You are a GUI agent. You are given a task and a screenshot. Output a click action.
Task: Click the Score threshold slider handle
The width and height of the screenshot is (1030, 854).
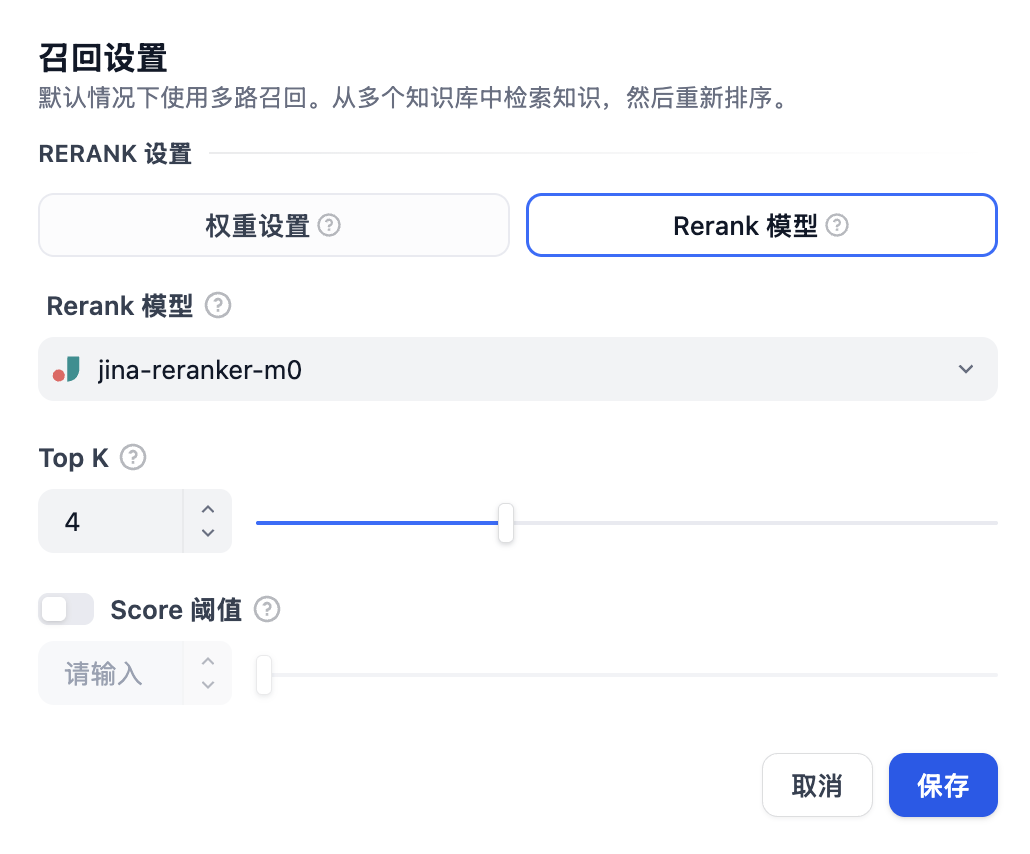263,675
